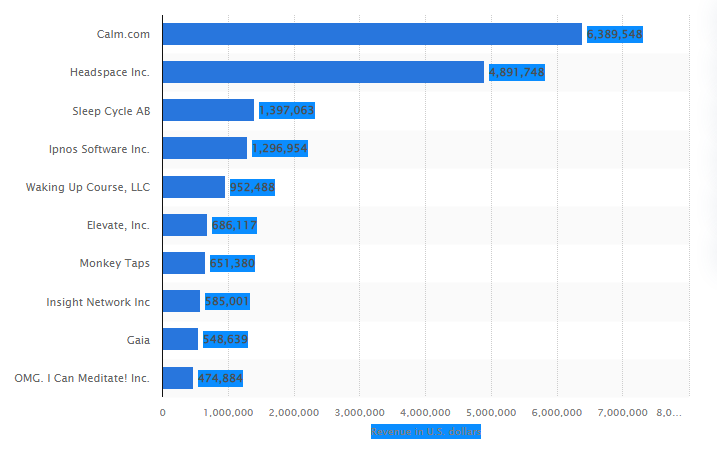Click the OMG. I Can Meditate! Inc. label
Image resolution: width=717 pixels, height=457 pixels.
coord(82,378)
